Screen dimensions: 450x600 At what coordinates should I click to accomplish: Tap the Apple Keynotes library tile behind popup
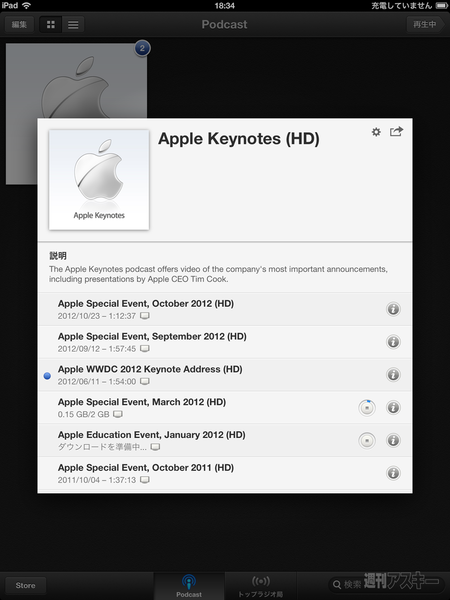point(76,81)
